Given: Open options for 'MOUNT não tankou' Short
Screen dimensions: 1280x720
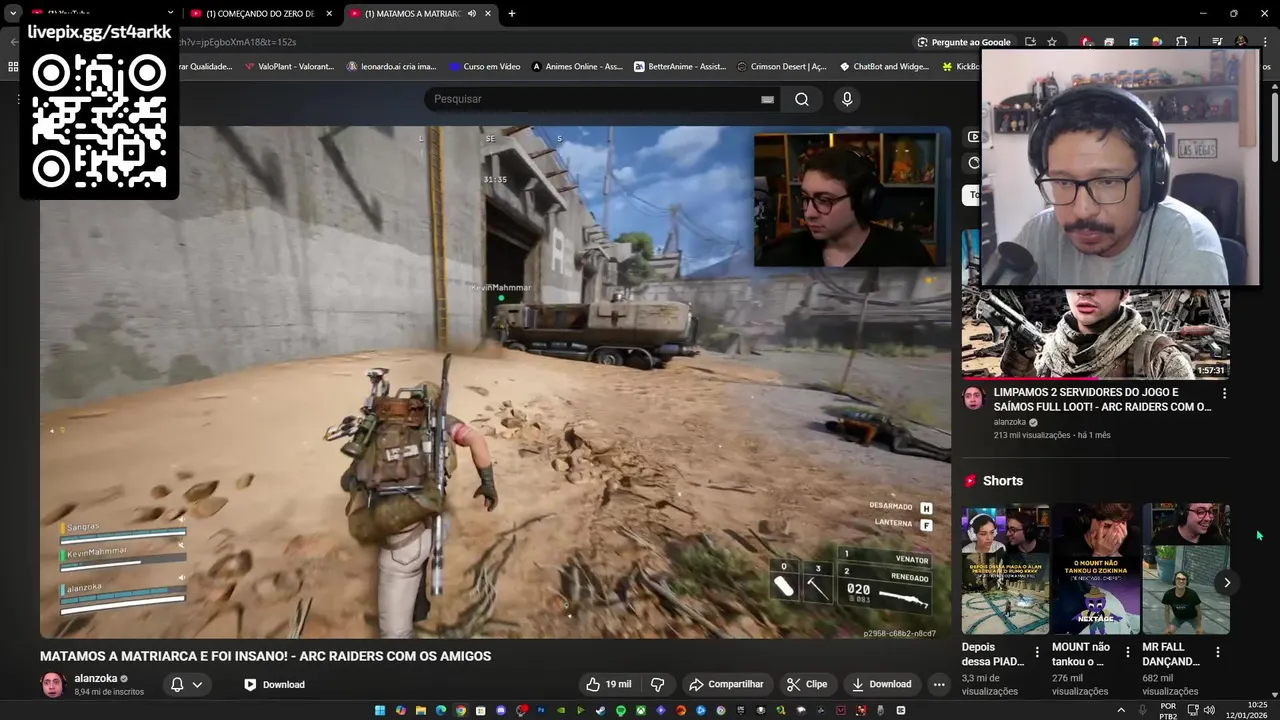Looking at the screenshot, I should pos(1127,652).
